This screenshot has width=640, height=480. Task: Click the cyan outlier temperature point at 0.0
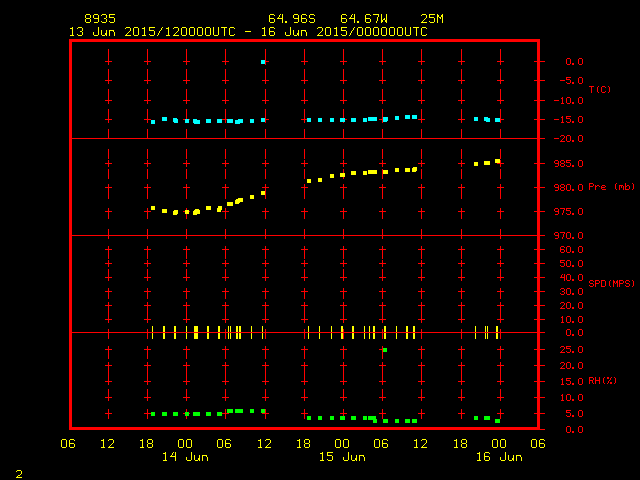(x=263, y=62)
